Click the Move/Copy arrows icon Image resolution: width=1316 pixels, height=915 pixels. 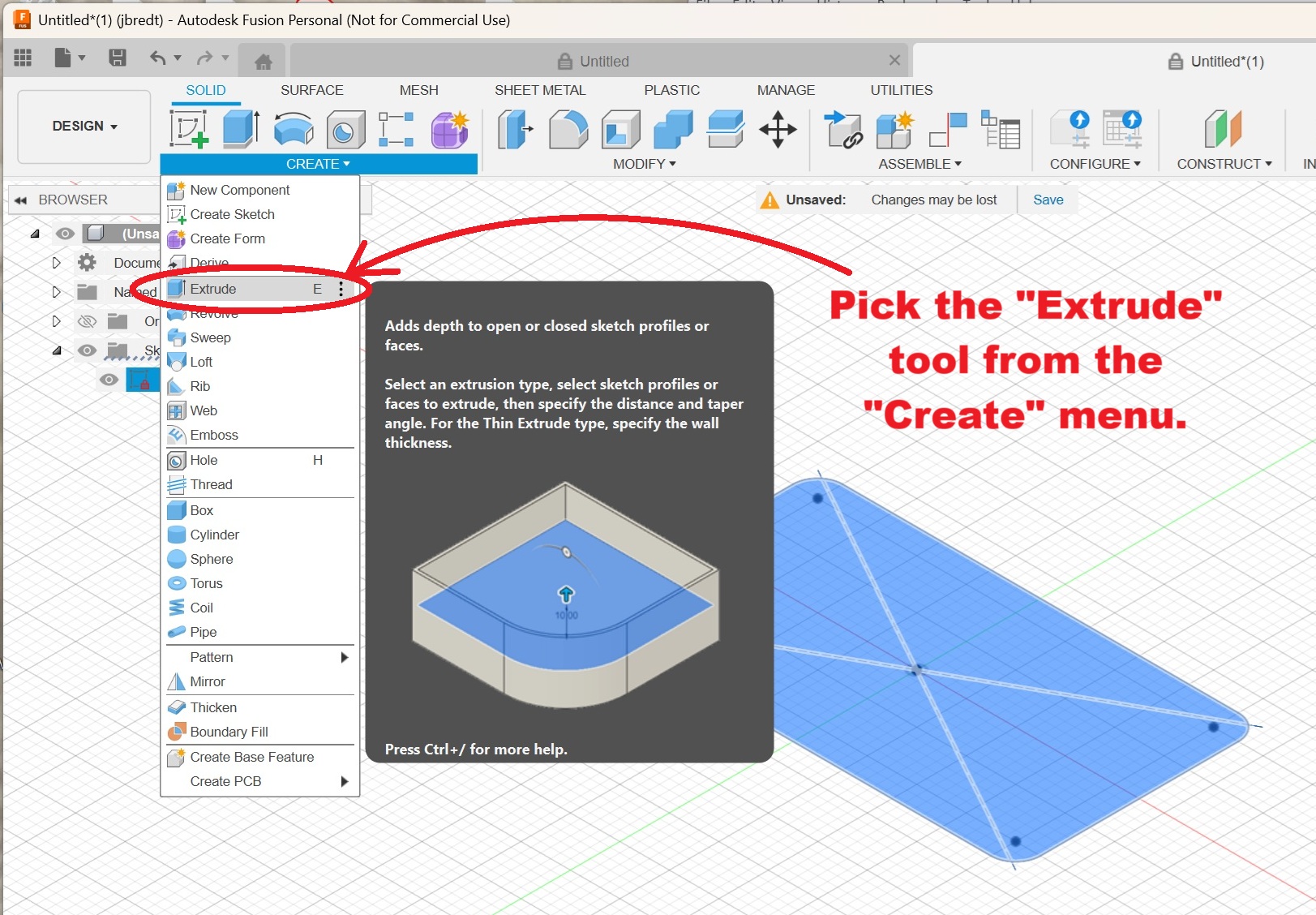point(778,130)
